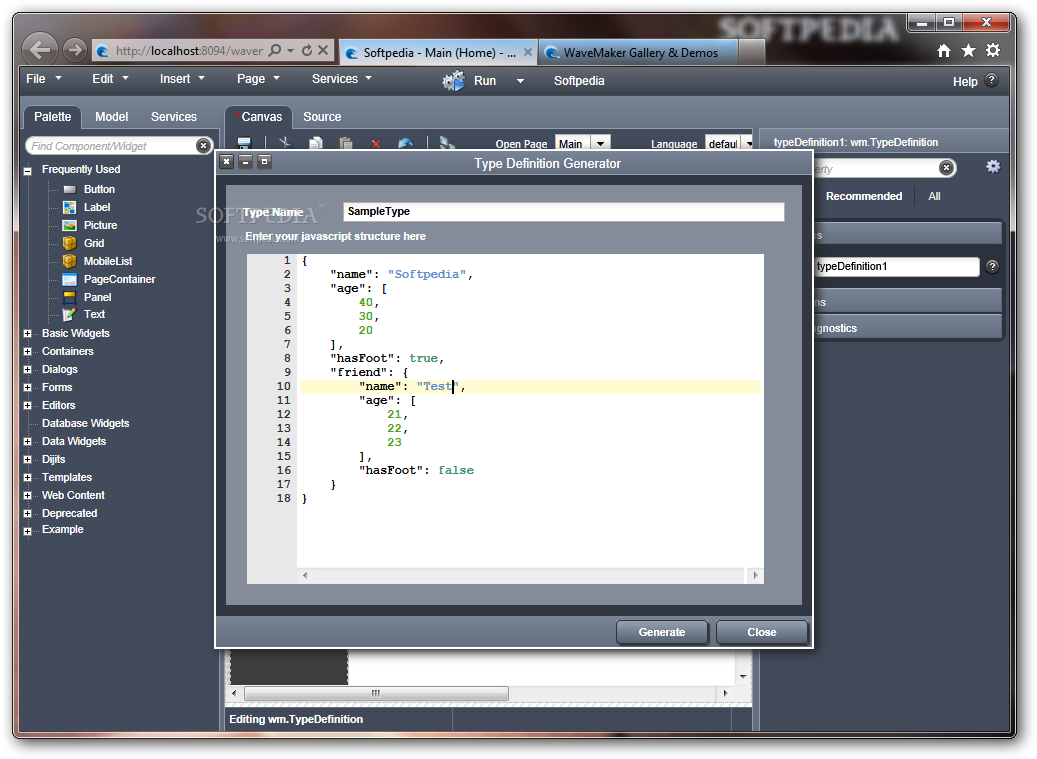Expand the Editors group
Screen dimensions: 1037x759
point(28,406)
